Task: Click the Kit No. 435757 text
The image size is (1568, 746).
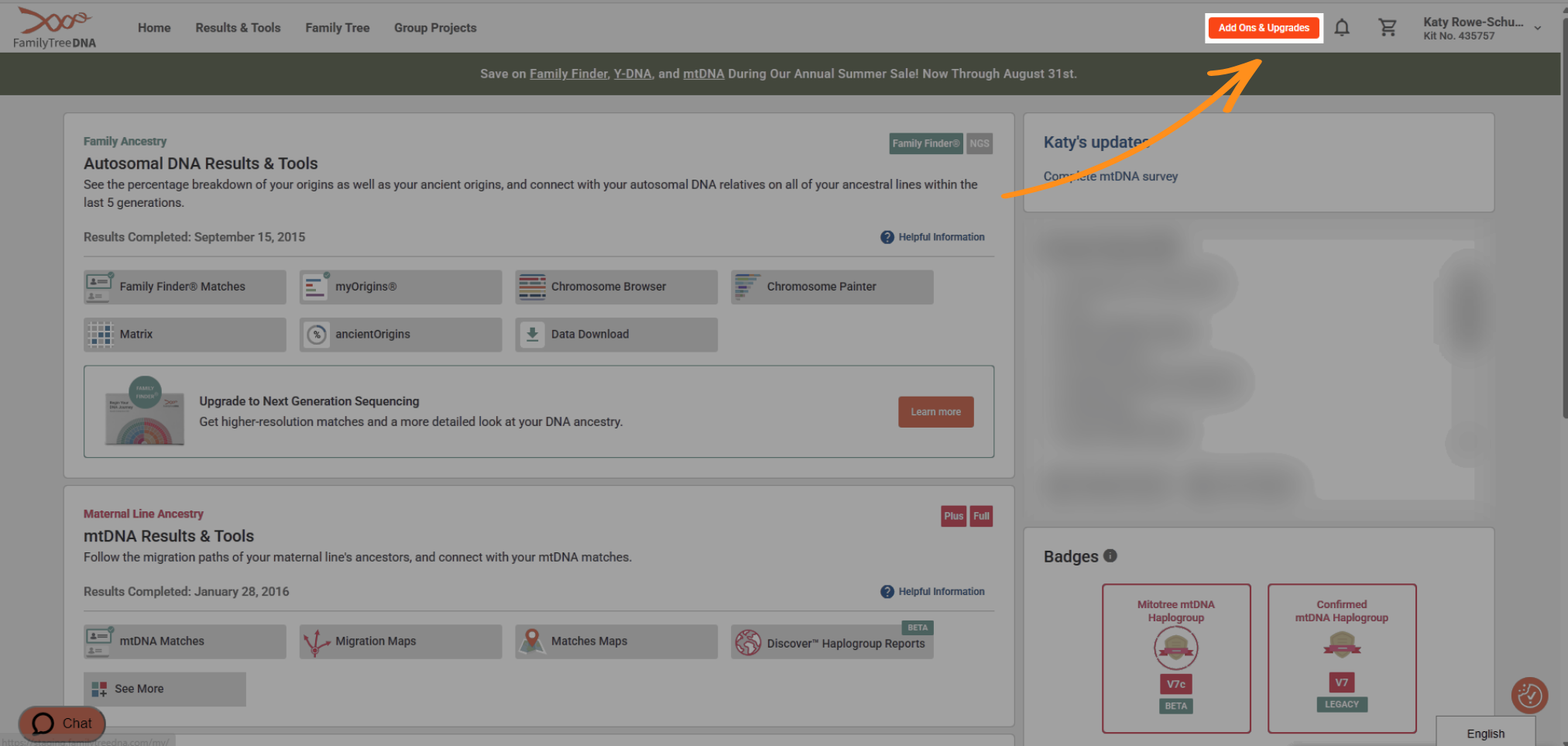Action: 1459,36
